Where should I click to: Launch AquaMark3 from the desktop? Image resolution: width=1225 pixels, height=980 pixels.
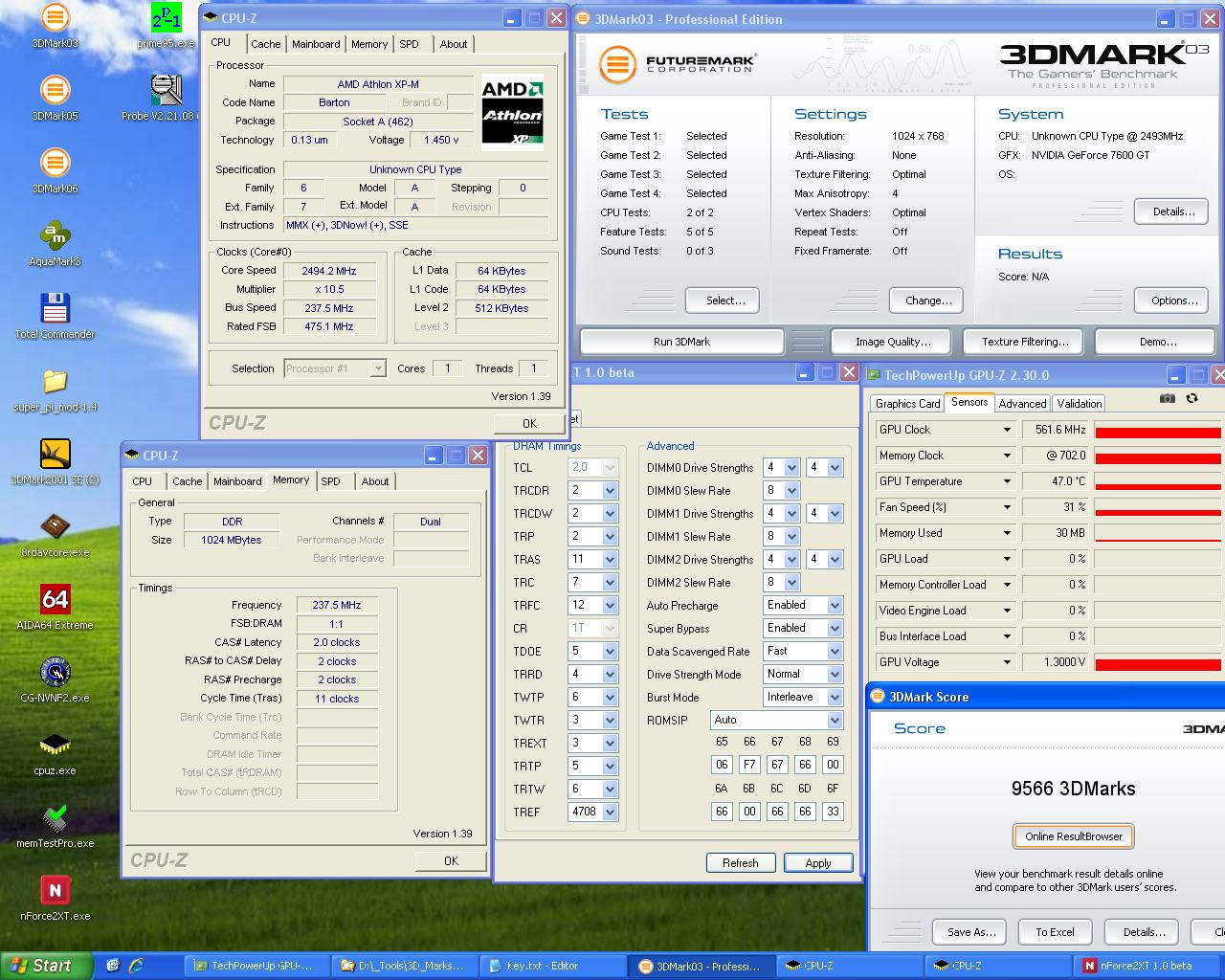55,244
